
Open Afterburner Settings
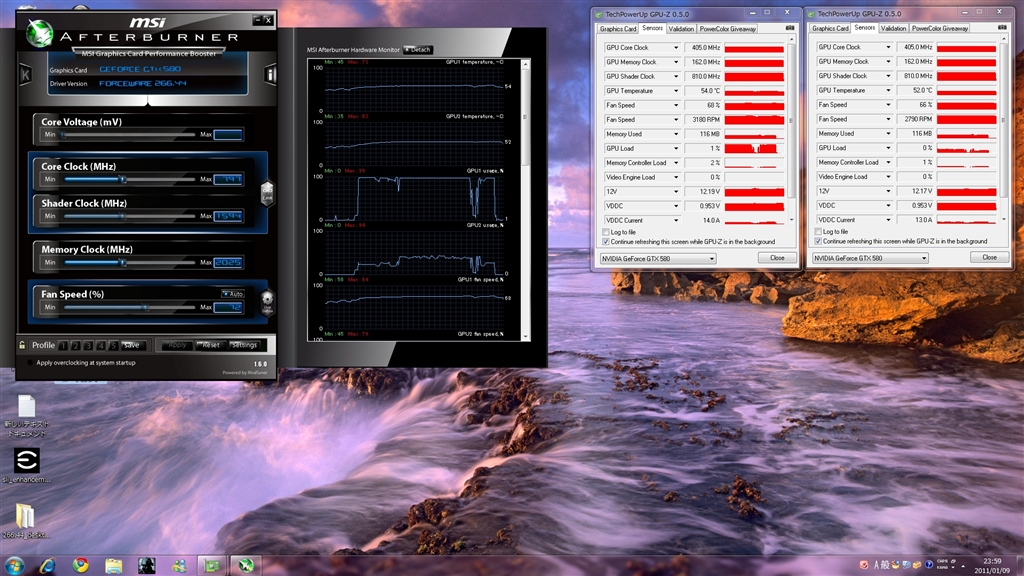pyautogui.click(x=244, y=345)
